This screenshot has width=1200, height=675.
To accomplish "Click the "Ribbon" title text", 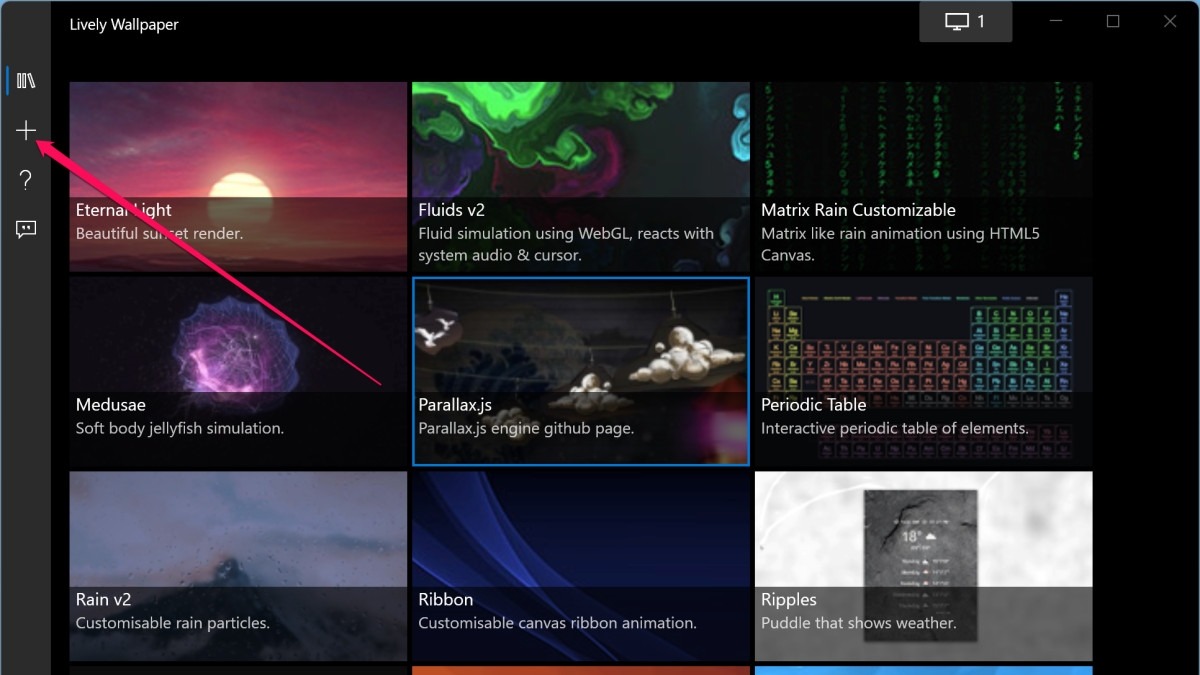I will 446,600.
